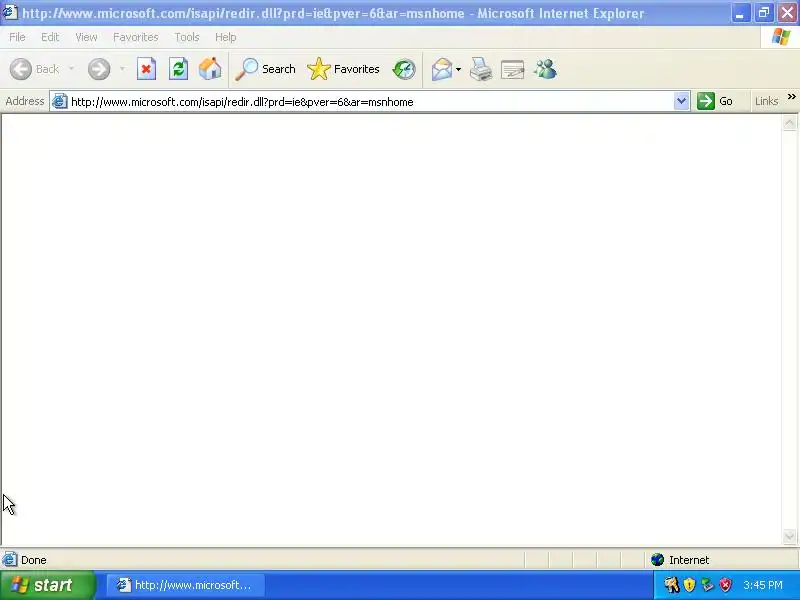
Task: Restore down the browser window
Action: pyautogui.click(x=764, y=13)
